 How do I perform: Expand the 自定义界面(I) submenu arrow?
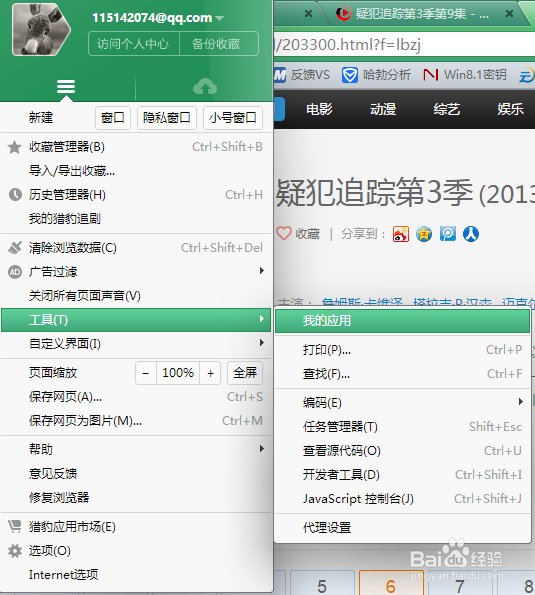click(x=261, y=343)
